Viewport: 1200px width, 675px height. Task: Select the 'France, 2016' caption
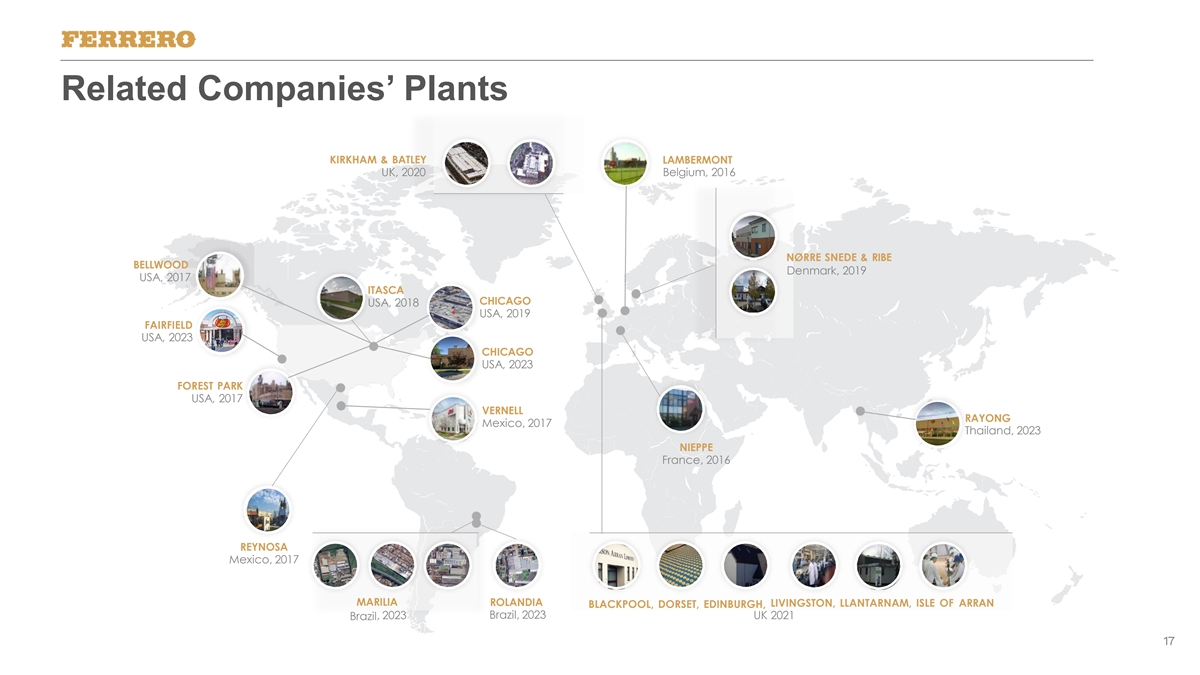(x=696, y=461)
